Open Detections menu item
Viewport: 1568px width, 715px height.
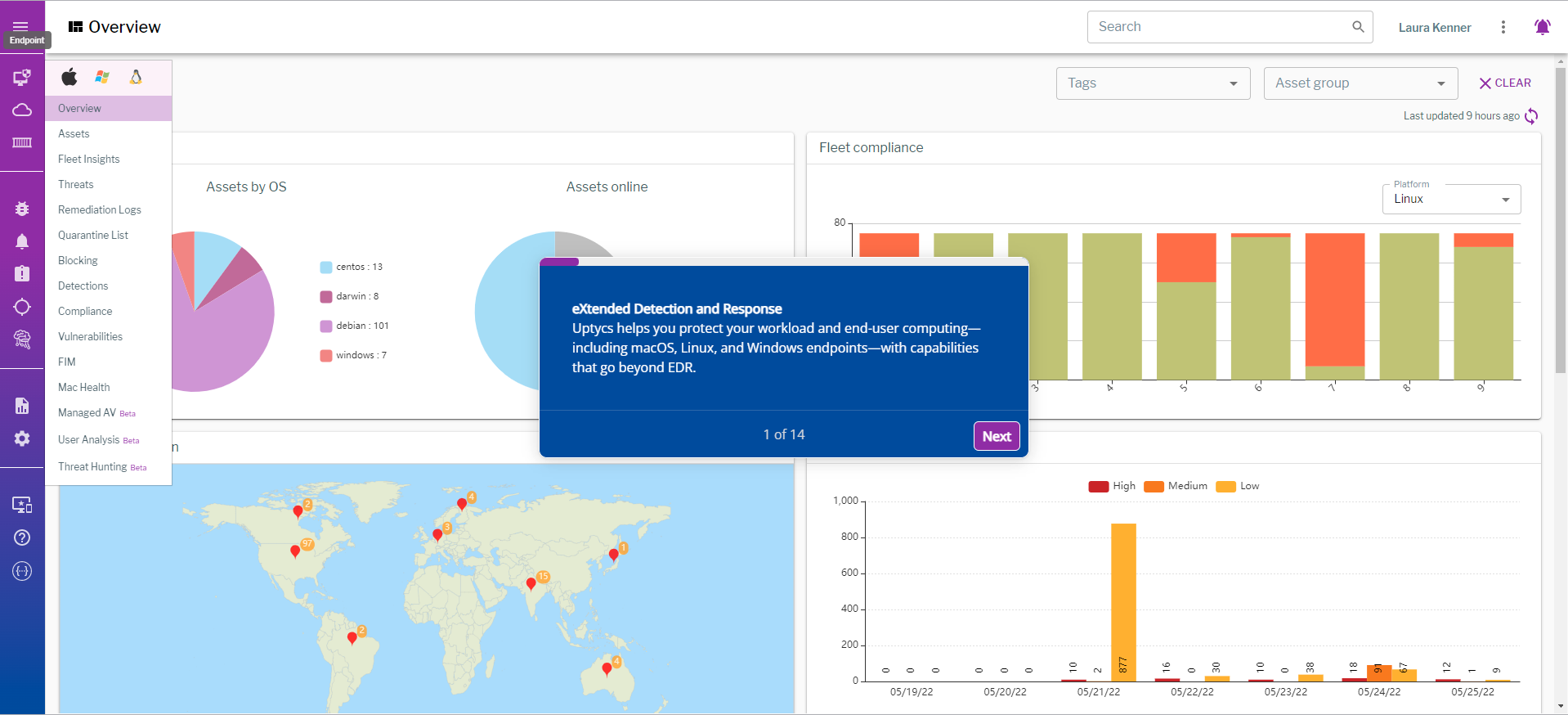point(109,286)
